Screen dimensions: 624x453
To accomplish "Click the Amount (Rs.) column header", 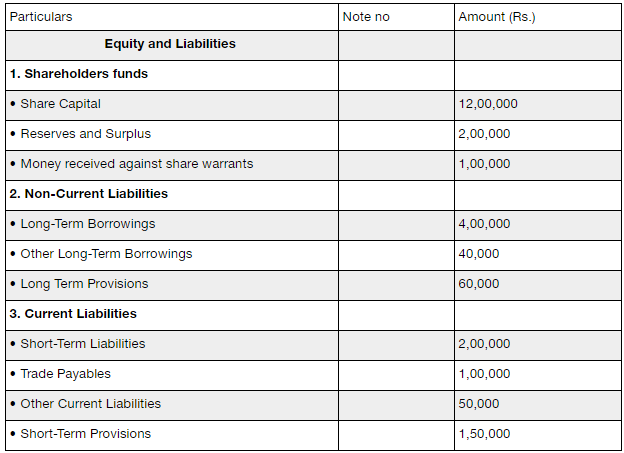I will click(x=496, y=17).
